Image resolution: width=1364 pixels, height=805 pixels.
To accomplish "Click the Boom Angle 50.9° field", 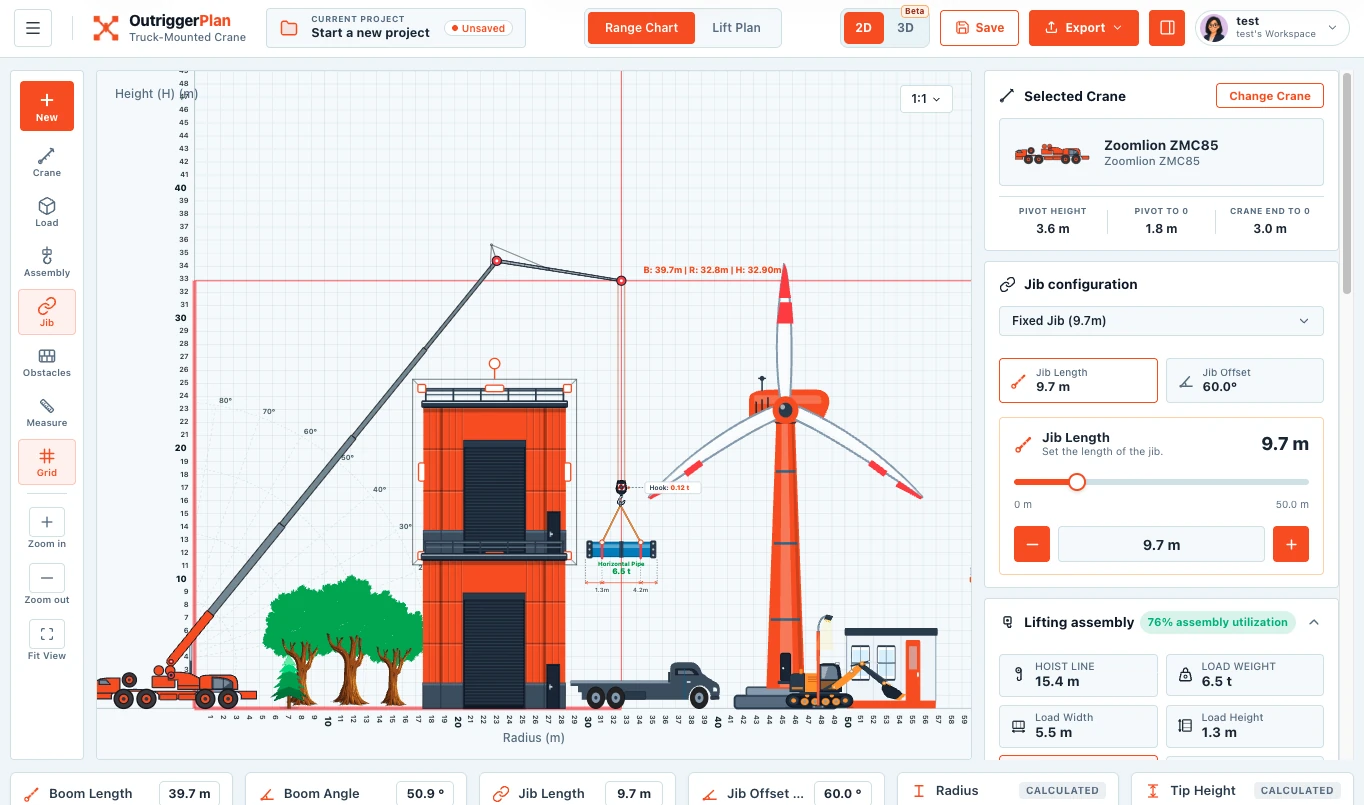I will 426,794.
